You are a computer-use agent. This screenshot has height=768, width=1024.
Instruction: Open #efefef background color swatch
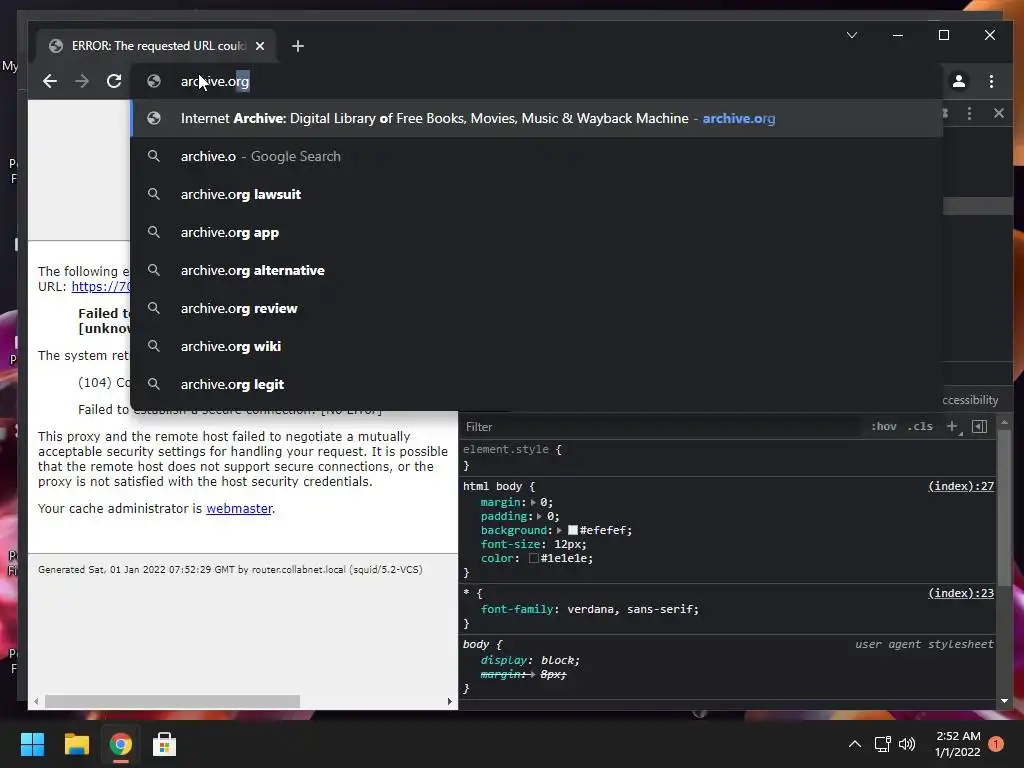[573, 530]
